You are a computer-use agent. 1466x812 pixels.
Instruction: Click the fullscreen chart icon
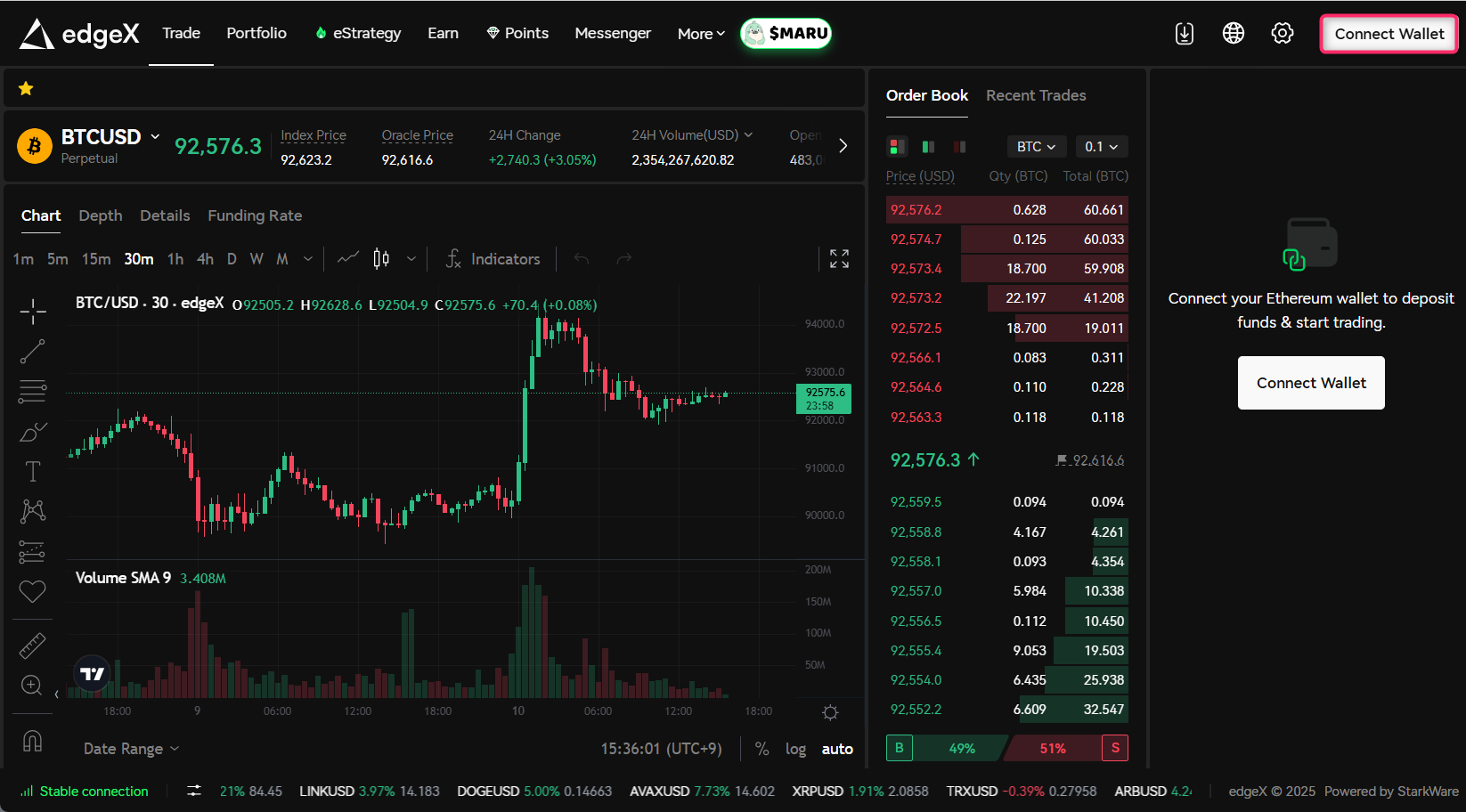839,259
